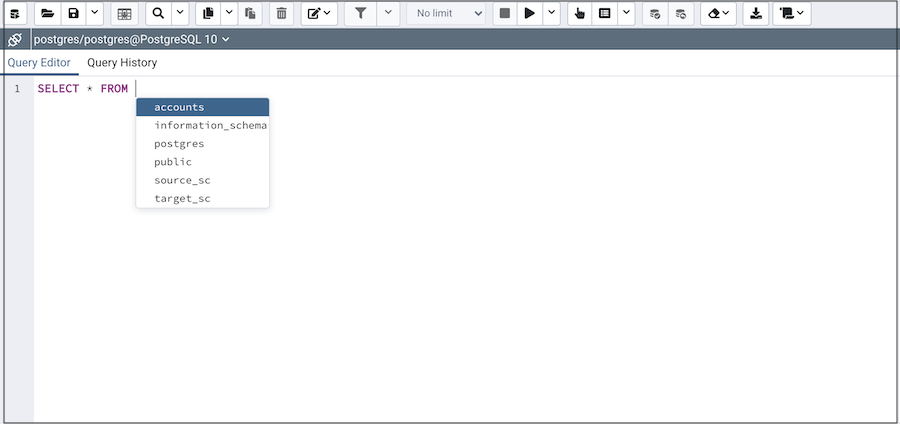
Task: Click the Delete trash can icon
Action: pos(281,14)
